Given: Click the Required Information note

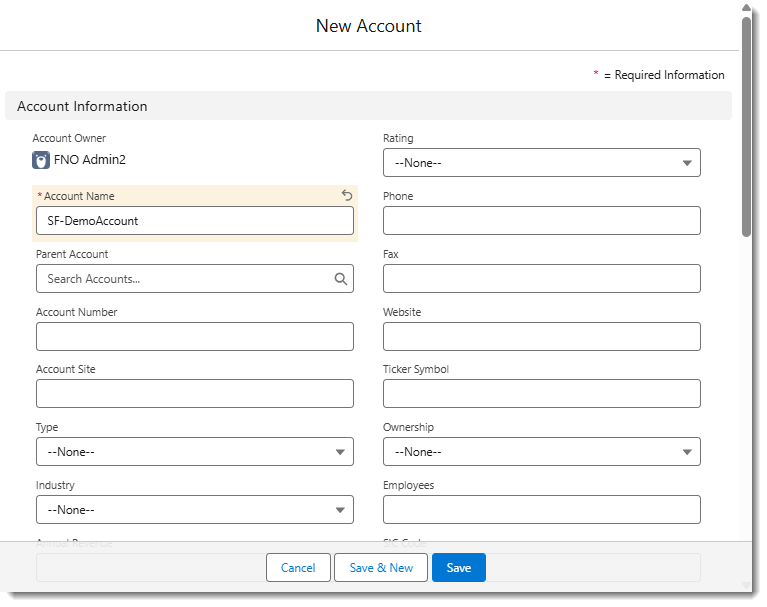Looking at the screenshot, I should [659, 75].
